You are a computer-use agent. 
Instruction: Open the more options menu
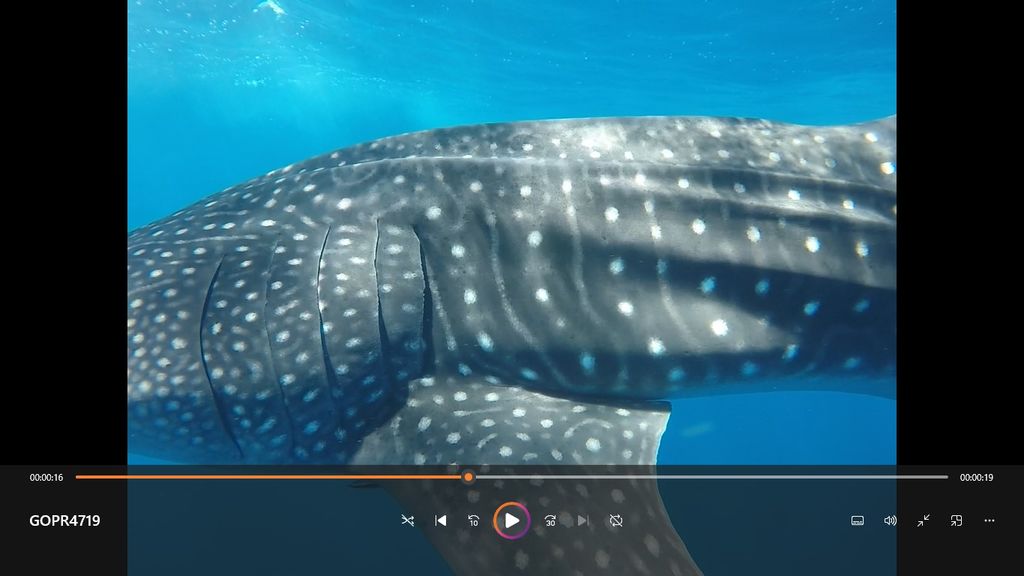[x=989, y=520]
